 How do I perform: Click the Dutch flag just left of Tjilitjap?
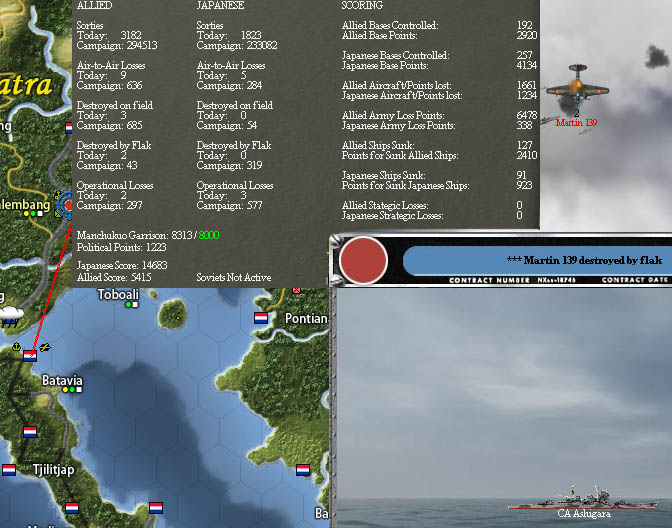click(9, 470)
